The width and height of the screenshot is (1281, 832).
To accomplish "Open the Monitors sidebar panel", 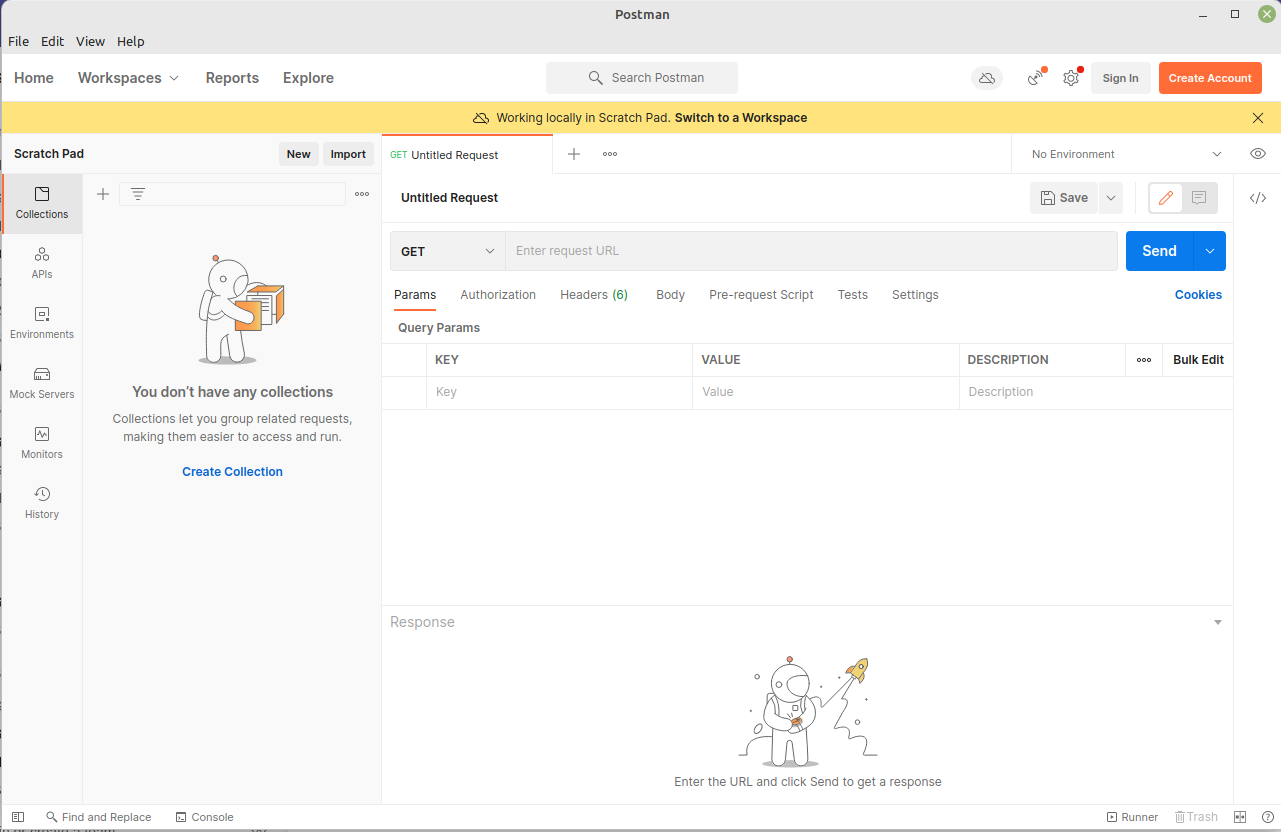I will pos(42,443).
